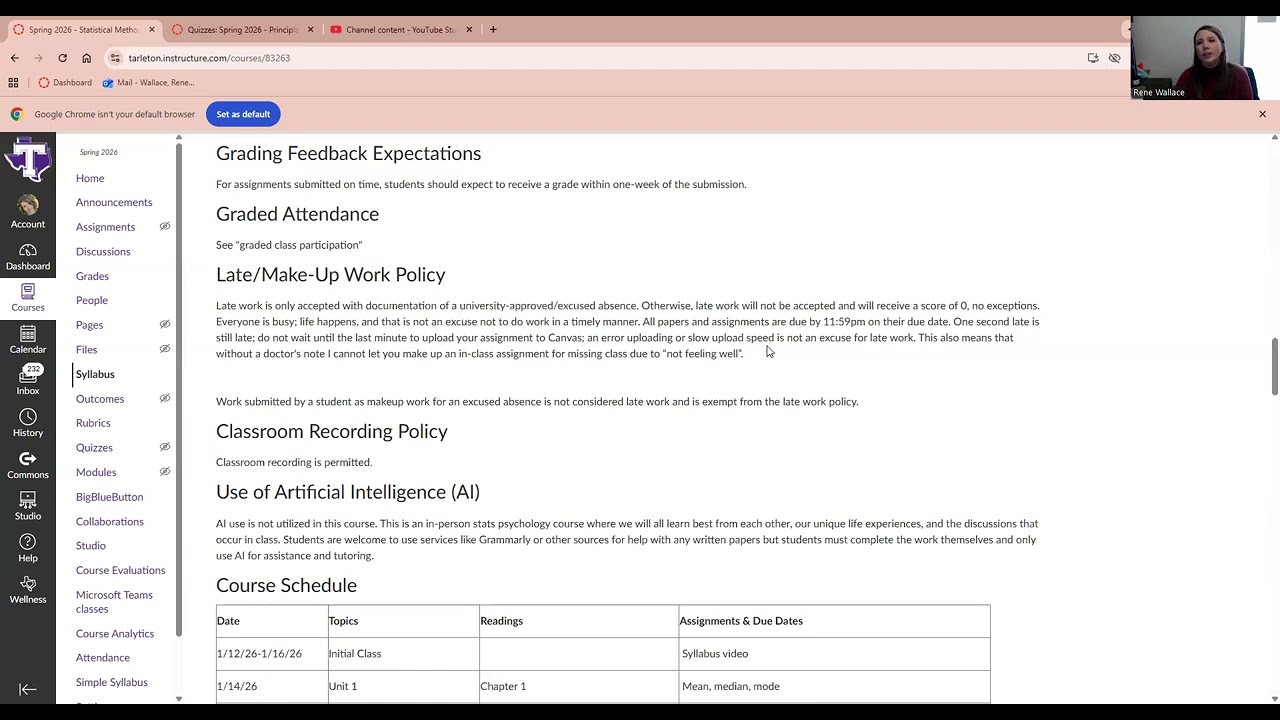Go back with browser back arrow

14,58
